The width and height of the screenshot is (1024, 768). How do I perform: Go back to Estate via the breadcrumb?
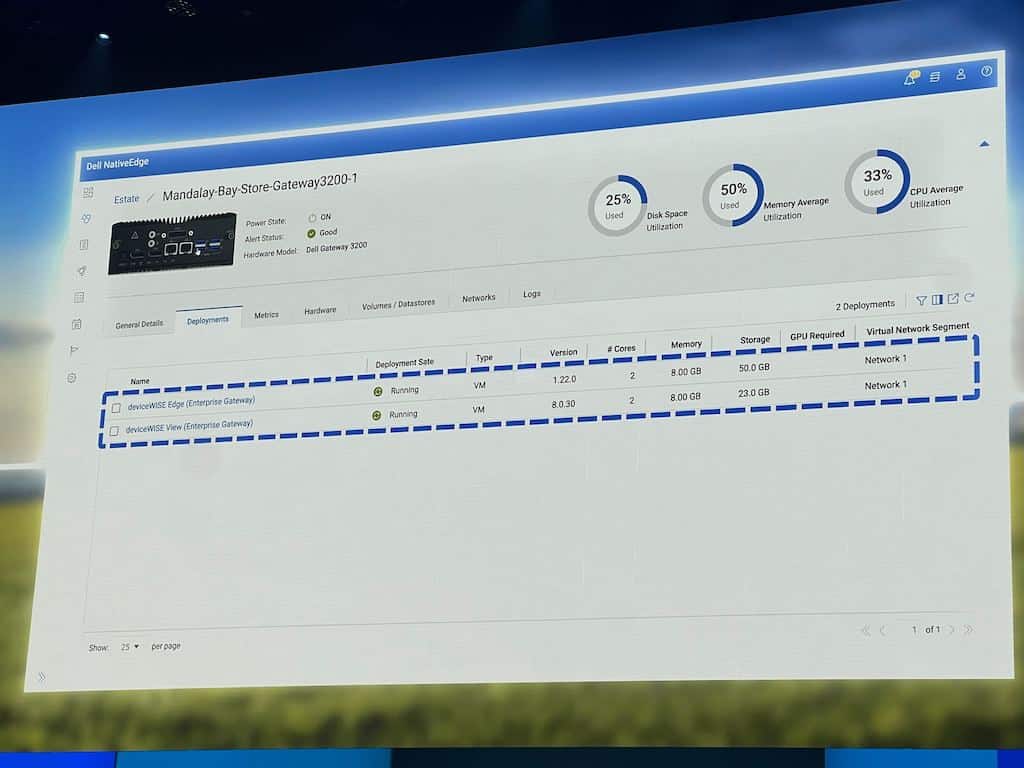tap(127, 199)
